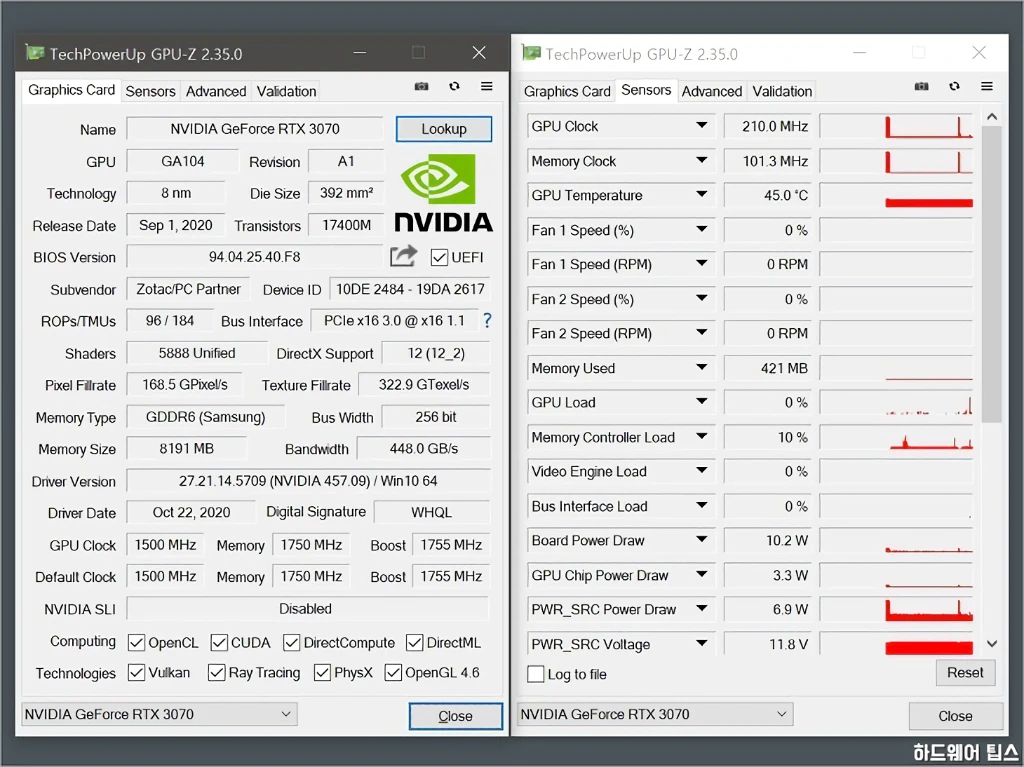Toggle the DirectCompute checkbox
Viewport: 1024px width, 767px height.
tap(291, 643)
